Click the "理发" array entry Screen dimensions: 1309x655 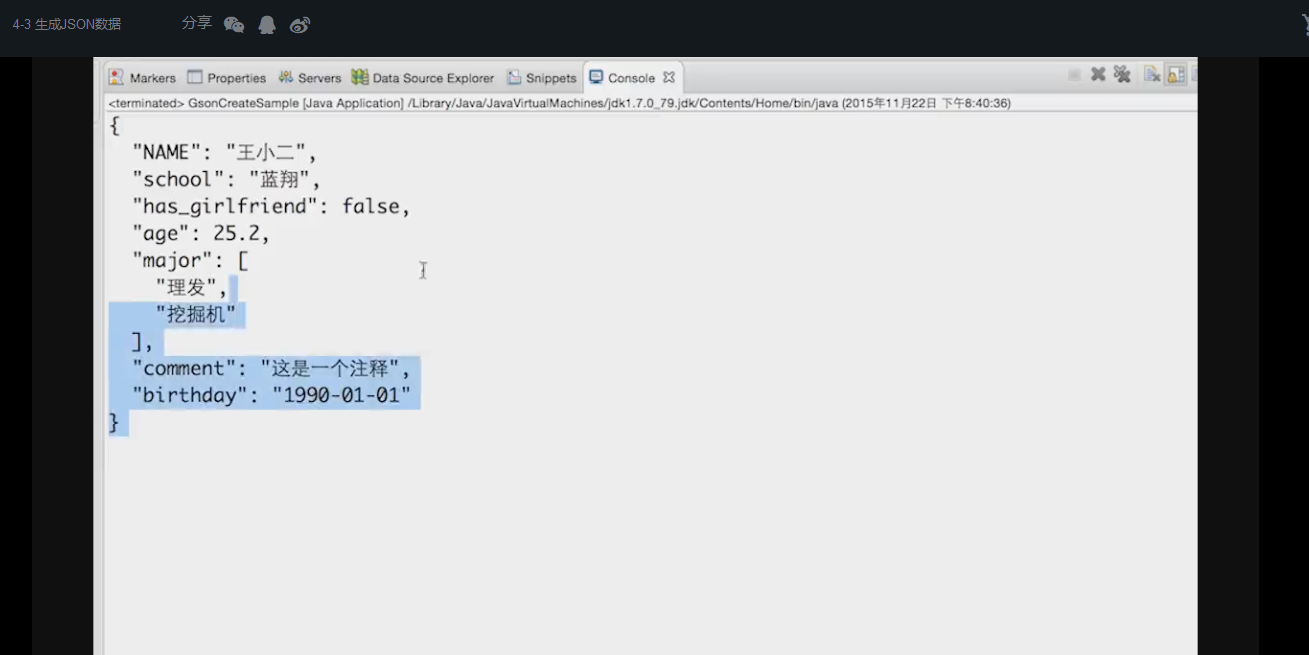[x=192, y=288]
